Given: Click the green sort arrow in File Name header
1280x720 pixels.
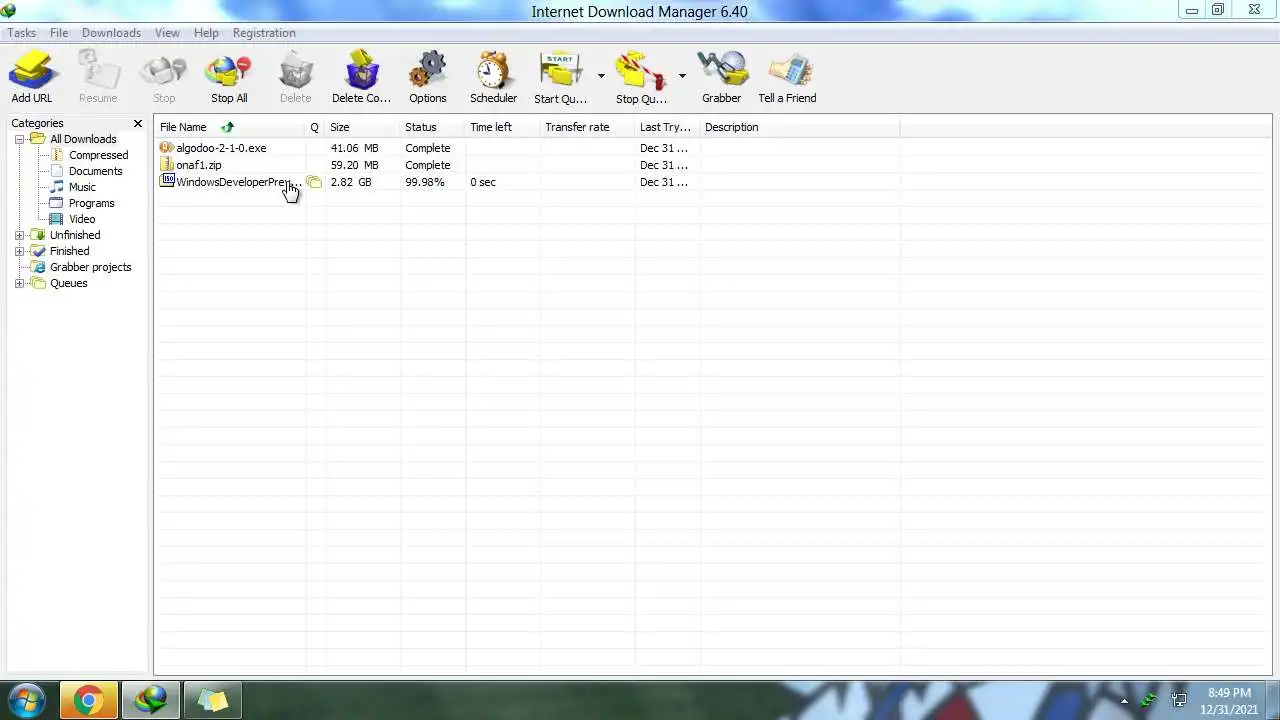Looking at the screenshot, I should pyautogui.click(x=227, y=127).
